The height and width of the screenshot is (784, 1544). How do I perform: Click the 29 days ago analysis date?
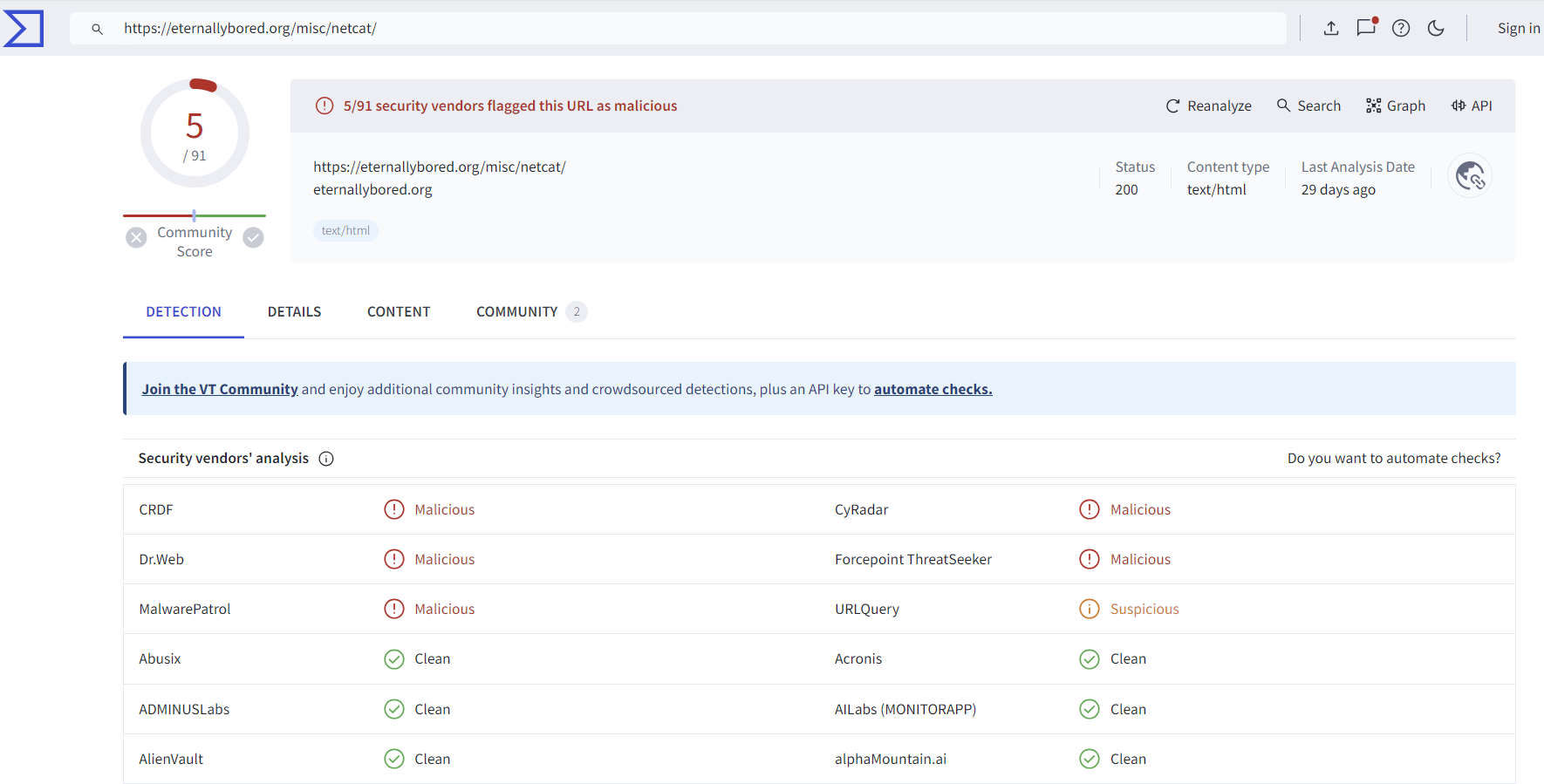tap(1338, 189)
